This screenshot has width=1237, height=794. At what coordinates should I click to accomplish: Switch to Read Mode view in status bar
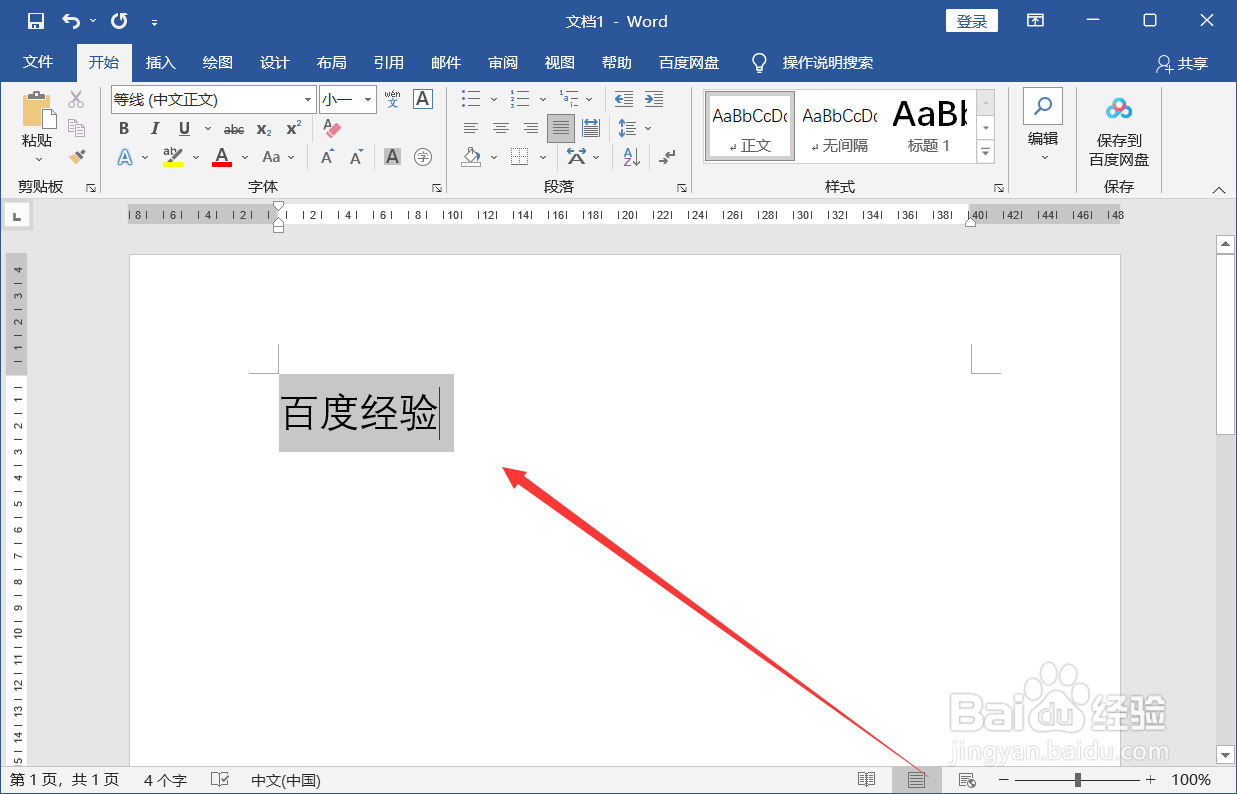[x=867, y=780]
